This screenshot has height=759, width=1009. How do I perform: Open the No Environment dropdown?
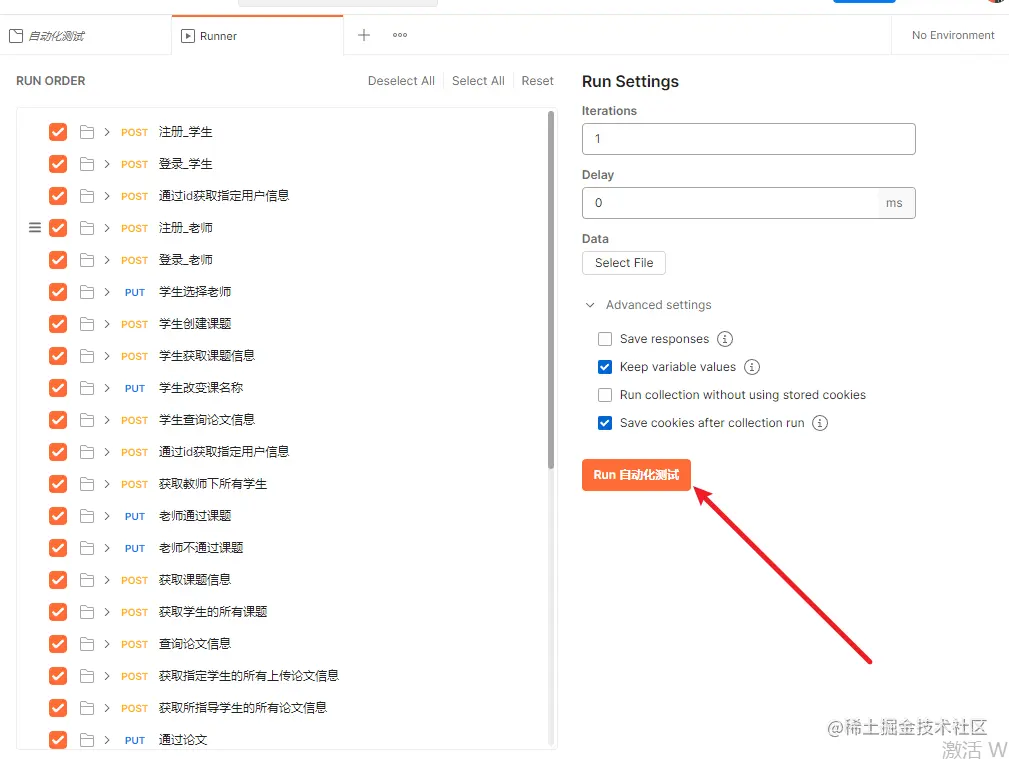953,35
